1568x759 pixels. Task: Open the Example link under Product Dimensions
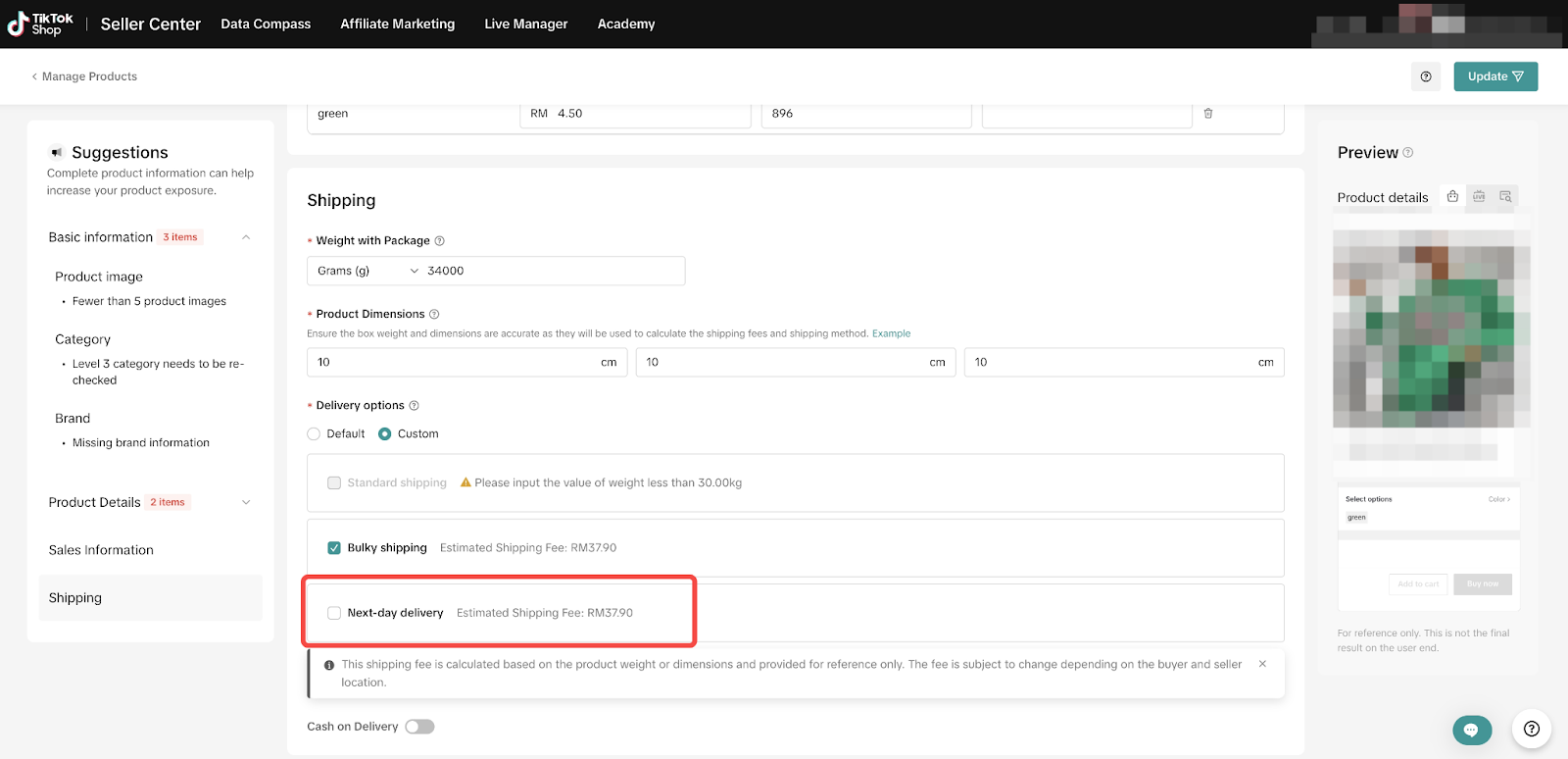(x=891, y=333)
